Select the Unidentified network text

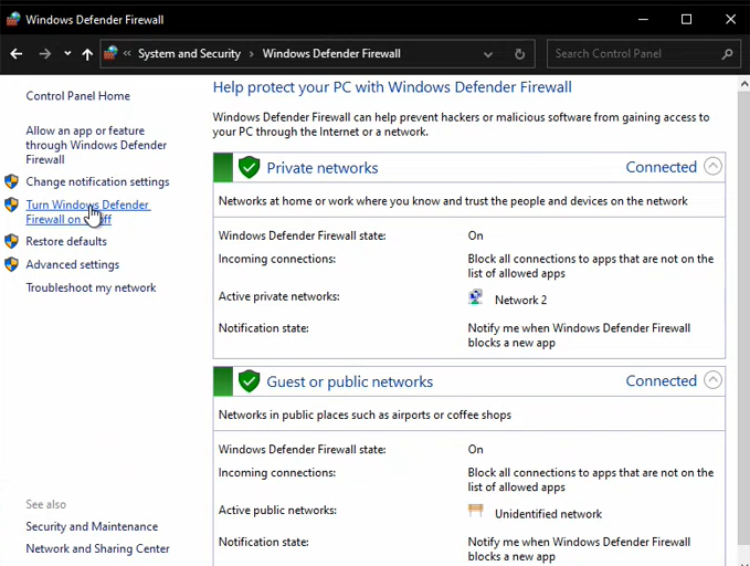[548, 514]
